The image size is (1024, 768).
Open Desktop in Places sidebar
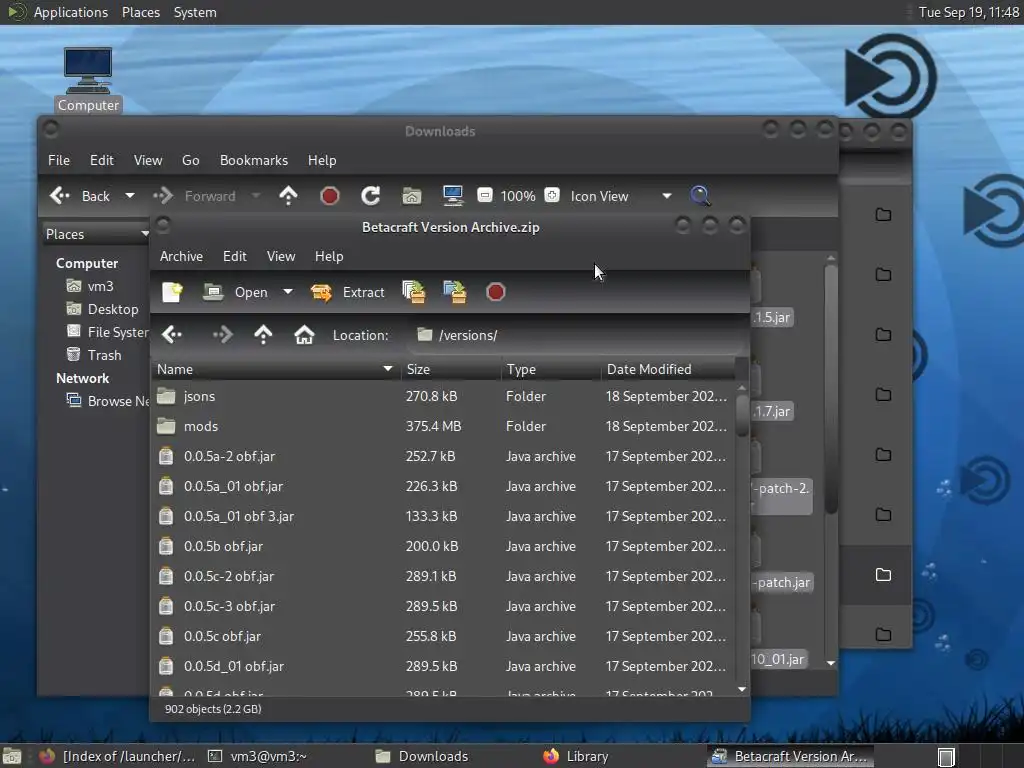pyautogui.click(x=103, y=309)
